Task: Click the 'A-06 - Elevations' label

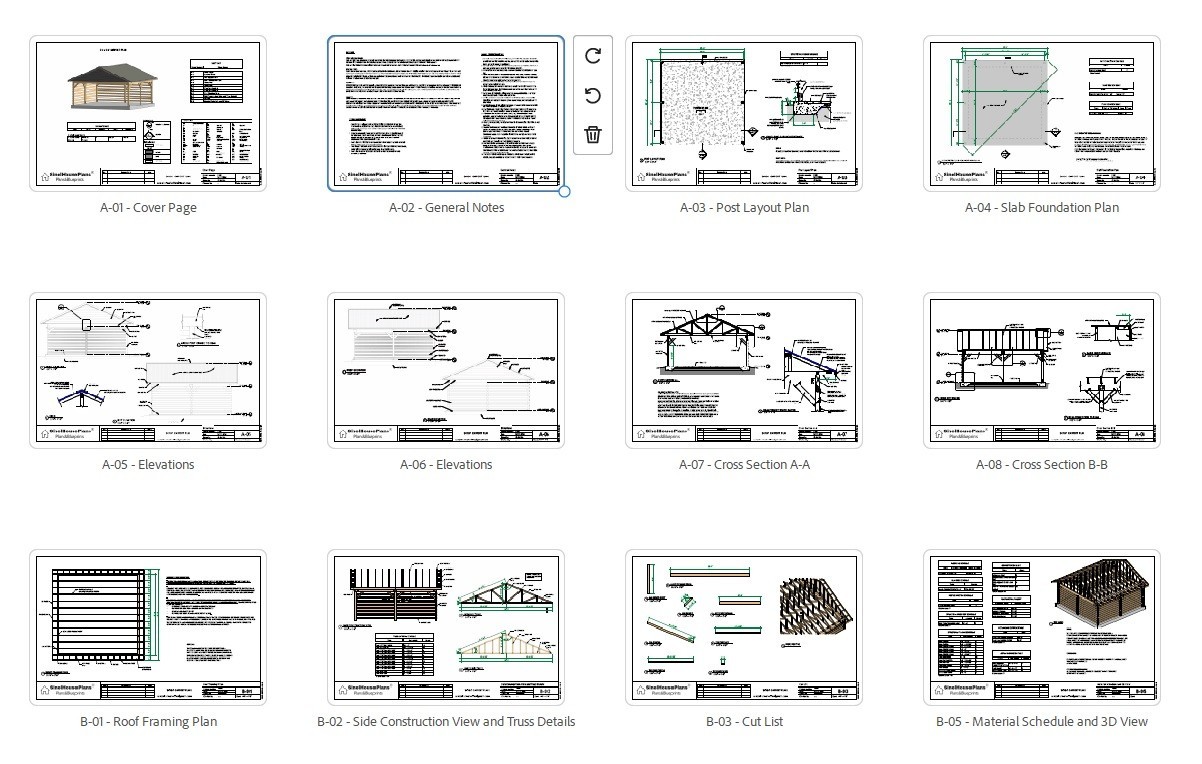Action: click(x=446, y=465)
